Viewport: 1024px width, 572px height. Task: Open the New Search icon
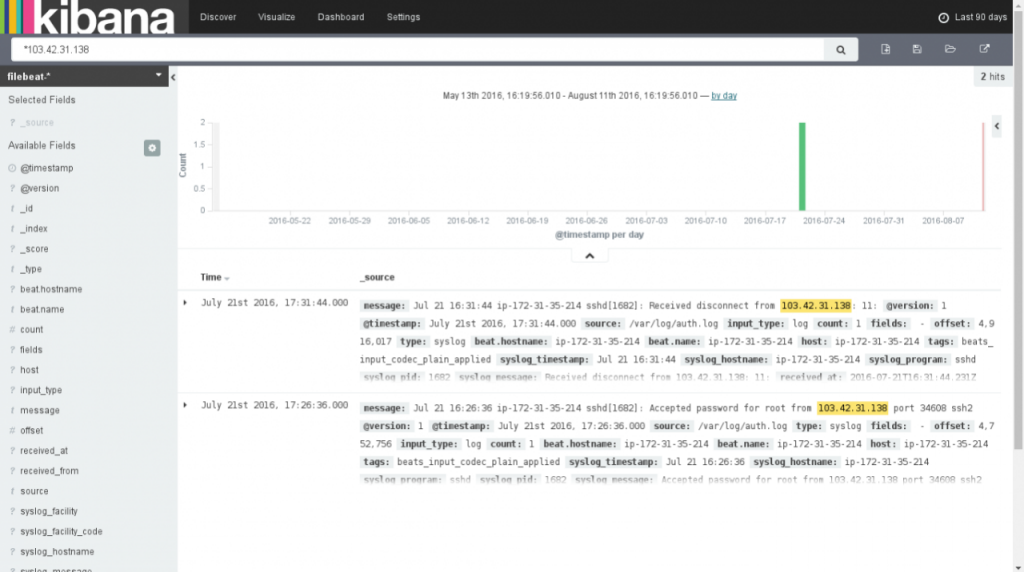coord(886,49)
